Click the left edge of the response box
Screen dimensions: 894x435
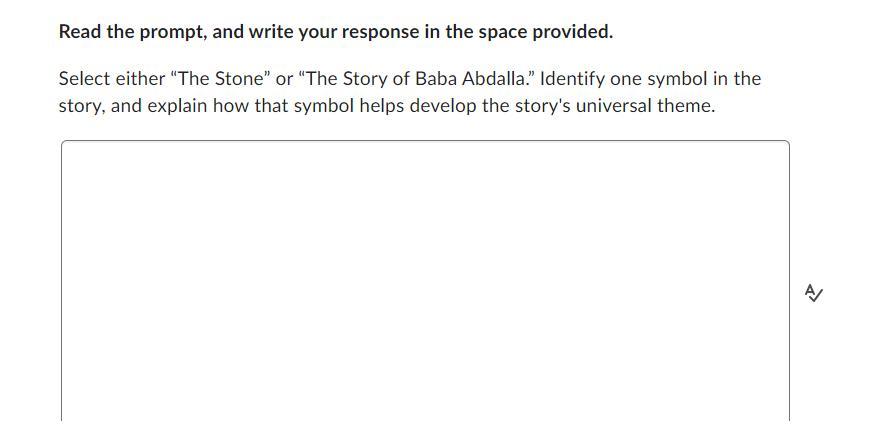point(62,280)
